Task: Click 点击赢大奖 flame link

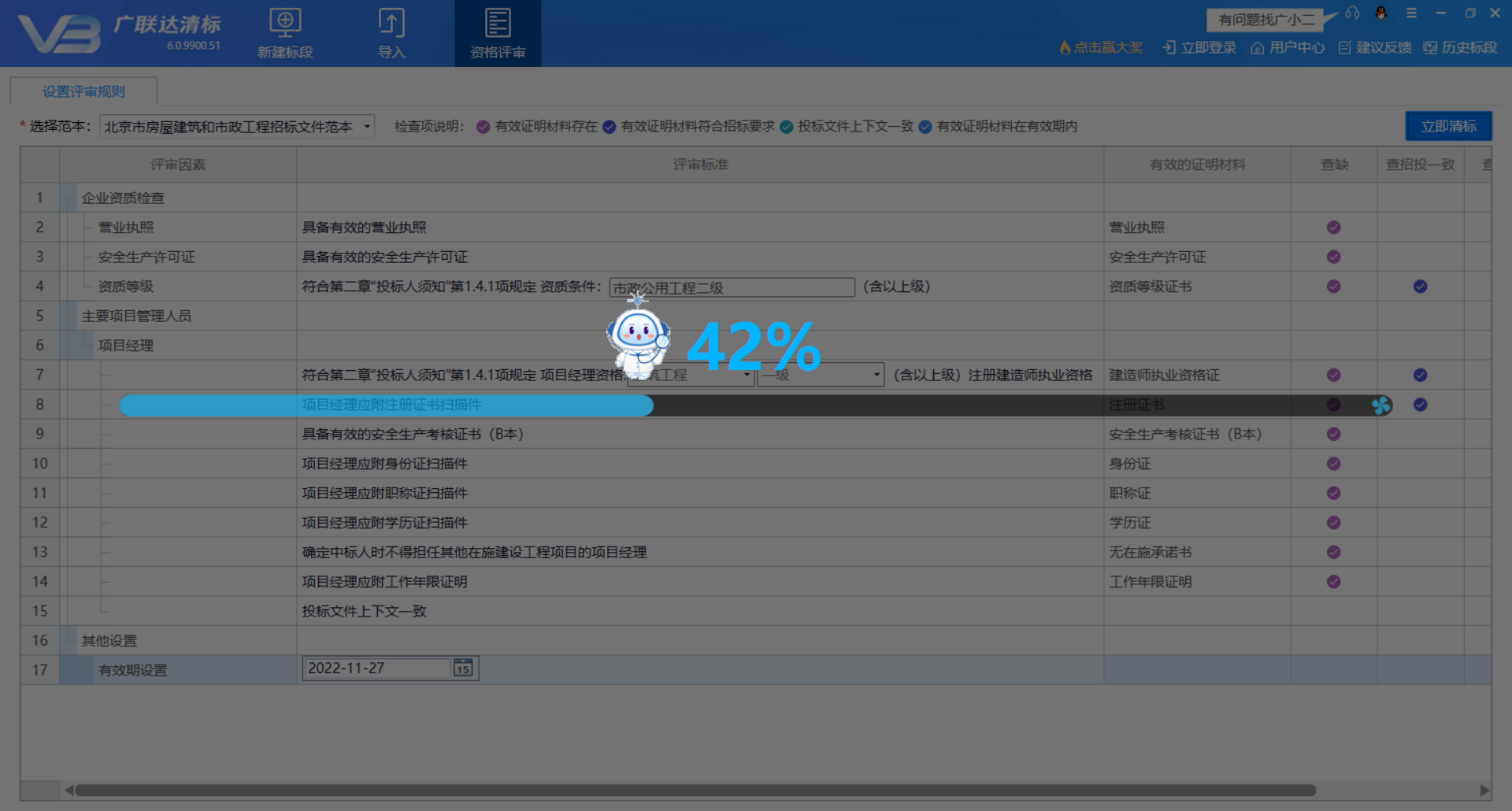Action: (x=1101, y=47)
